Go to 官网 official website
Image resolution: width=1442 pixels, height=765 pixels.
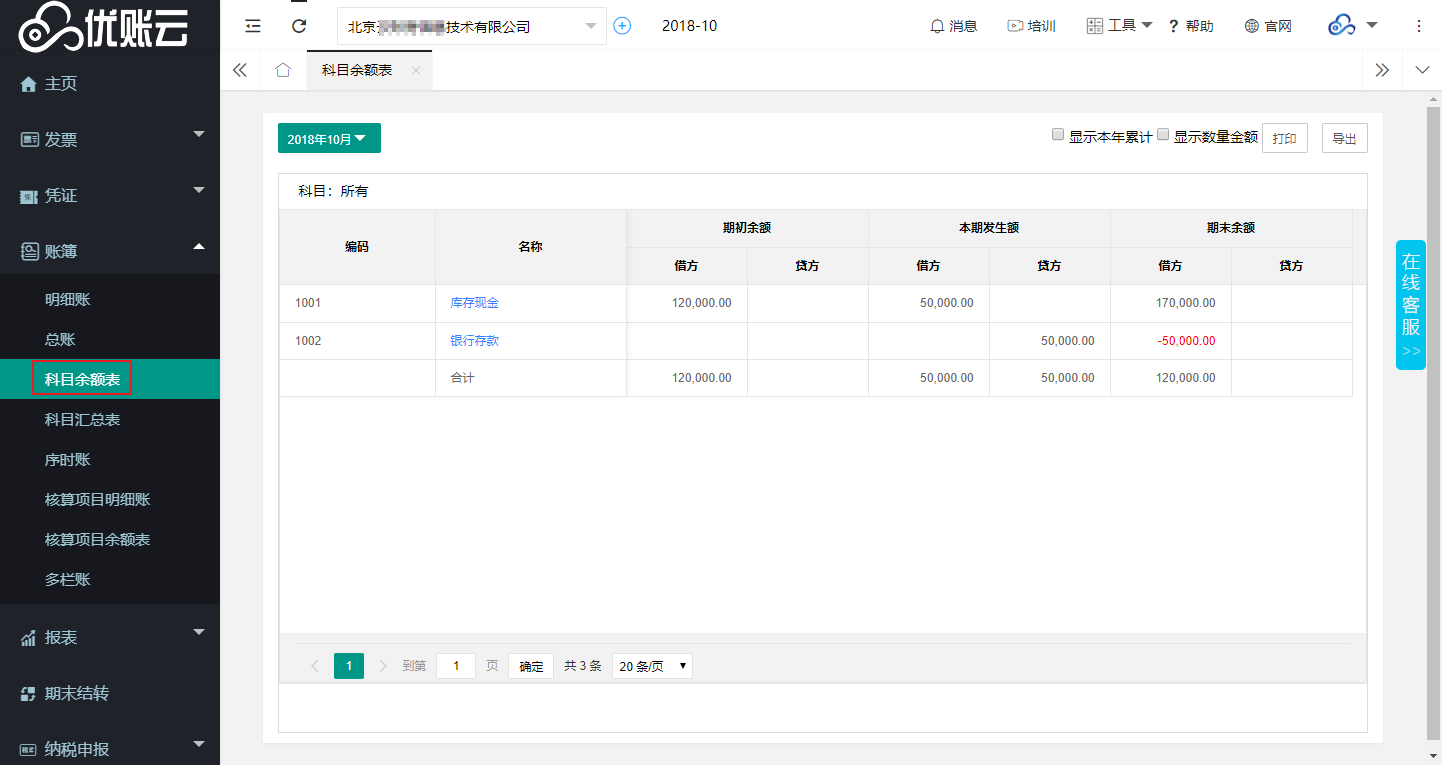(1268, 26)
